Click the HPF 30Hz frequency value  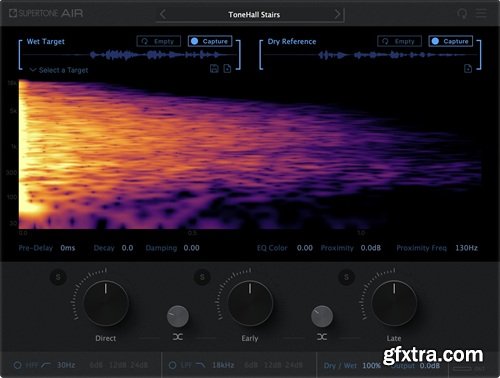pyautogui.click(x=66, y=365)
